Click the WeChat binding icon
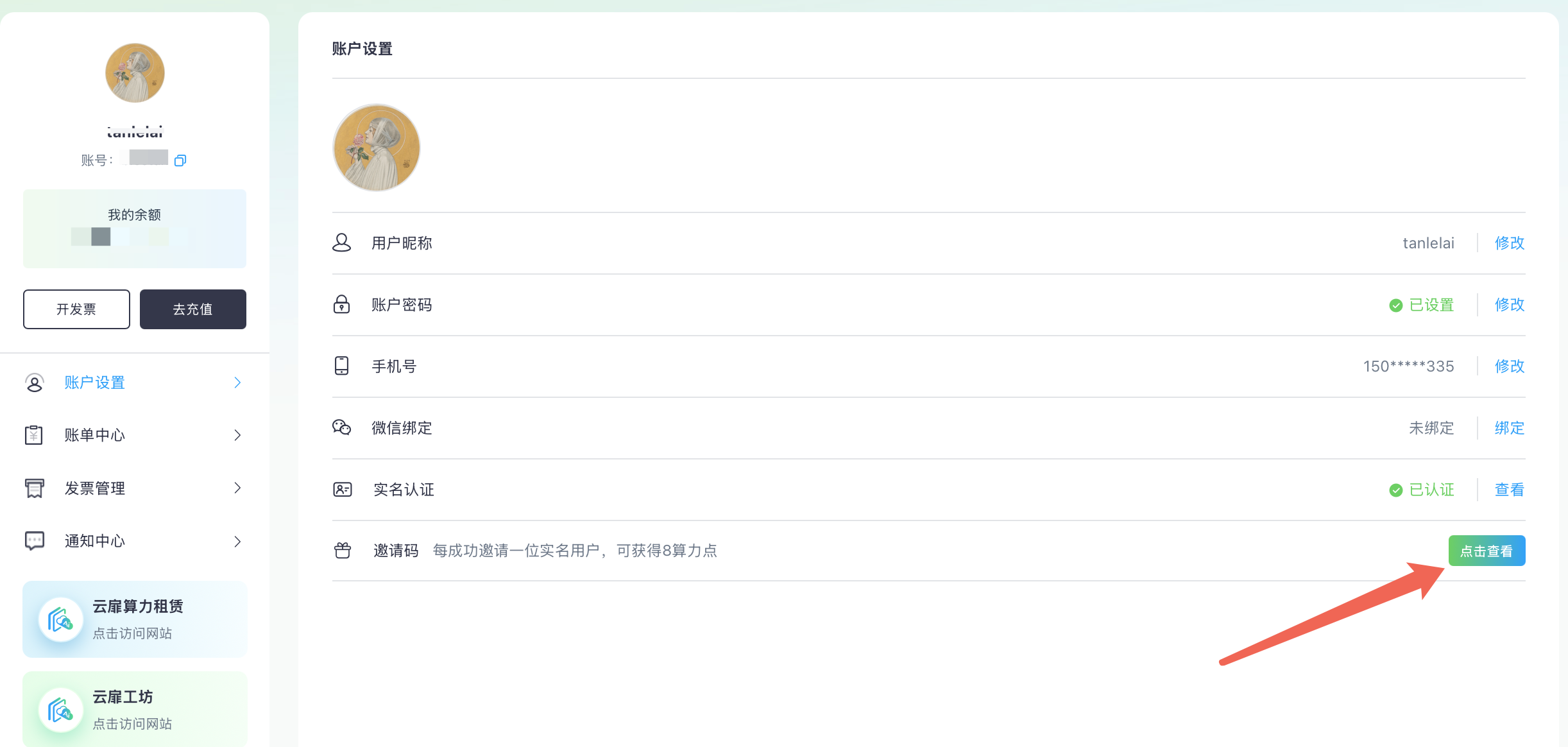The width and height of the screenshot is (1568, 747). (x=341, y=427)
